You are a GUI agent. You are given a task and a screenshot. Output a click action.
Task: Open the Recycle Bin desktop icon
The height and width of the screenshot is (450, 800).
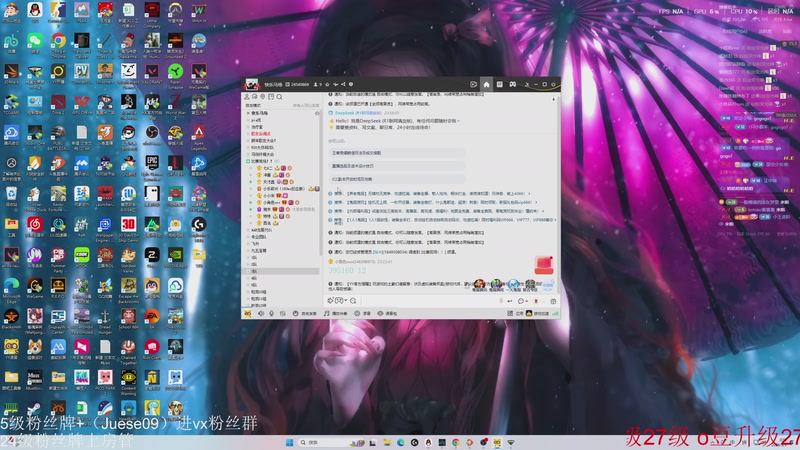click(x=11, y=195)
